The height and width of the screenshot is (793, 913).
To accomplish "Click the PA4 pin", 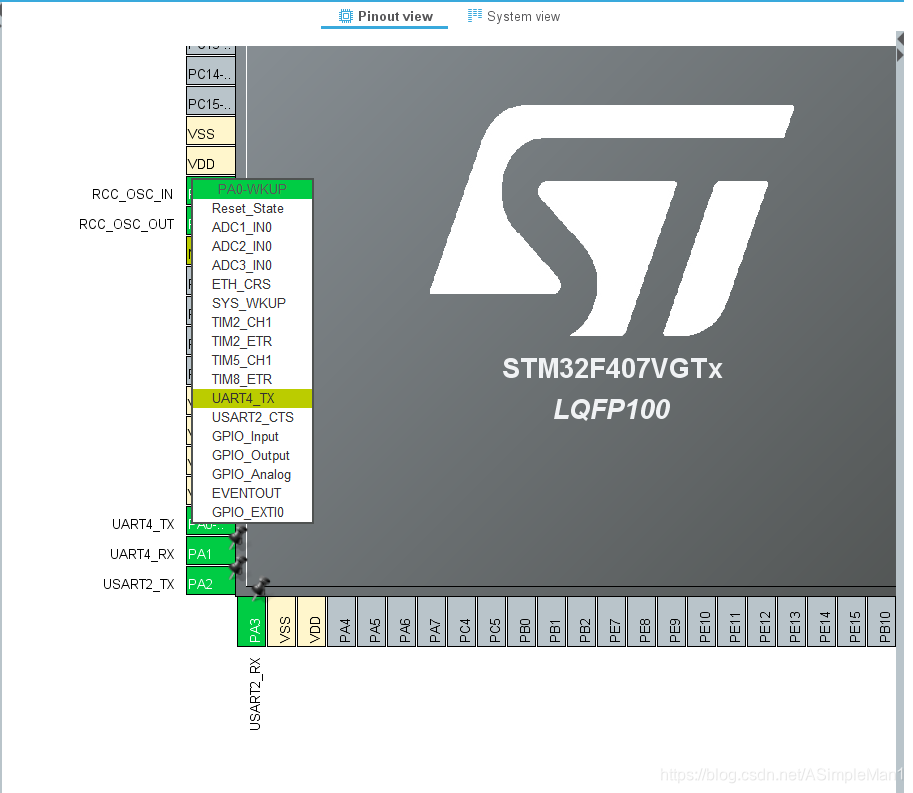I will pos(342,622).
